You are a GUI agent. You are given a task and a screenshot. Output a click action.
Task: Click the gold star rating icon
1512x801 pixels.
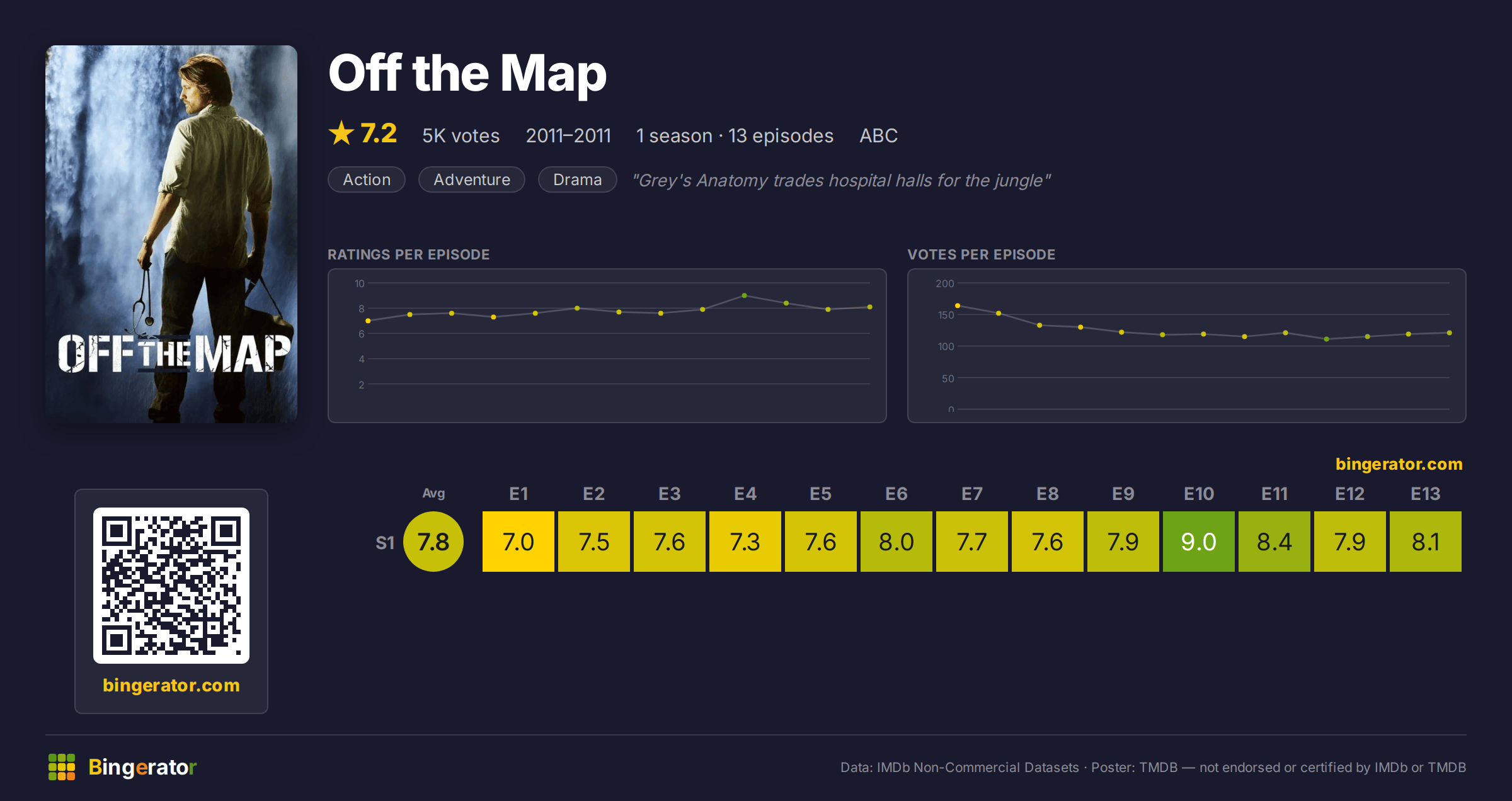(341, 133)
